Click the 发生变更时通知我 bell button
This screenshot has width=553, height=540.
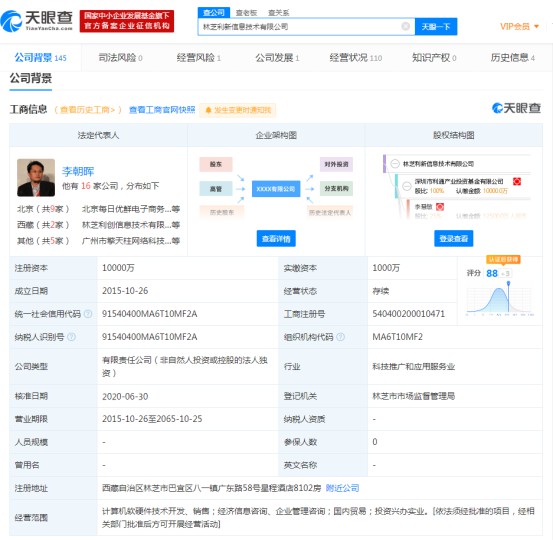pos(238,110)
